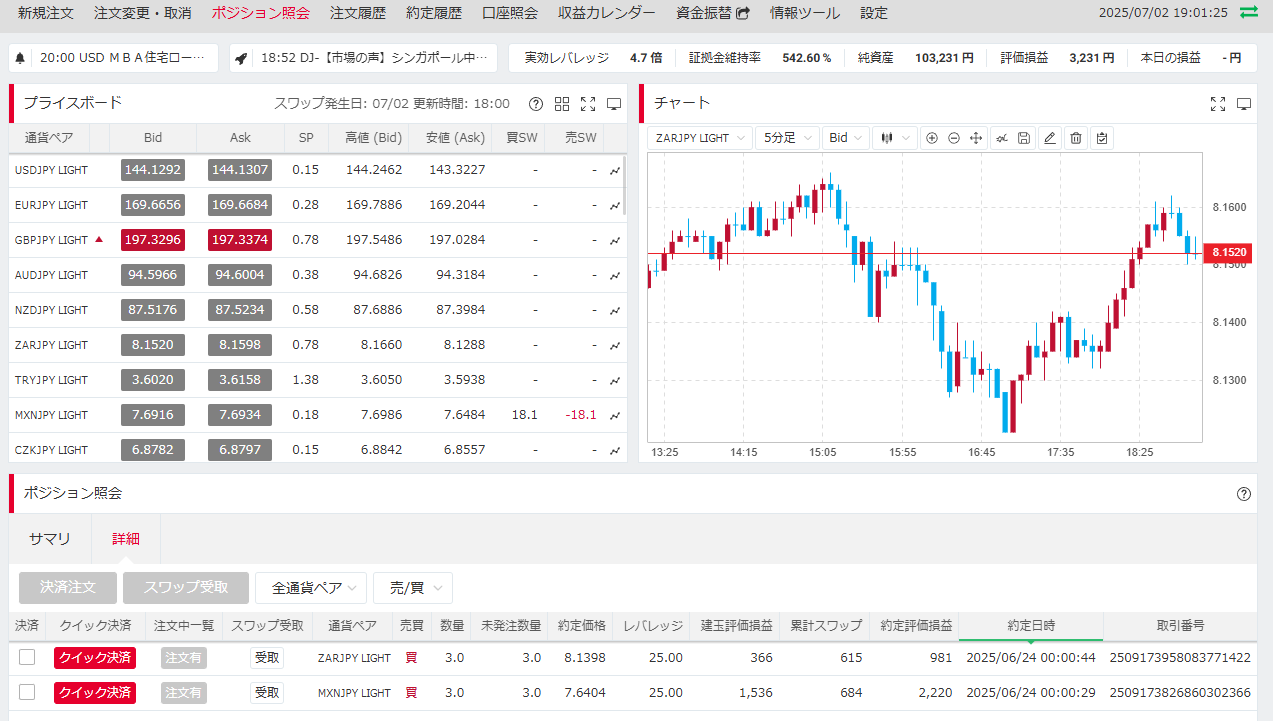Screen dimensions: 1273x721
Task: Pop out チャート panel to separate window
Action: coord(1244,104)
